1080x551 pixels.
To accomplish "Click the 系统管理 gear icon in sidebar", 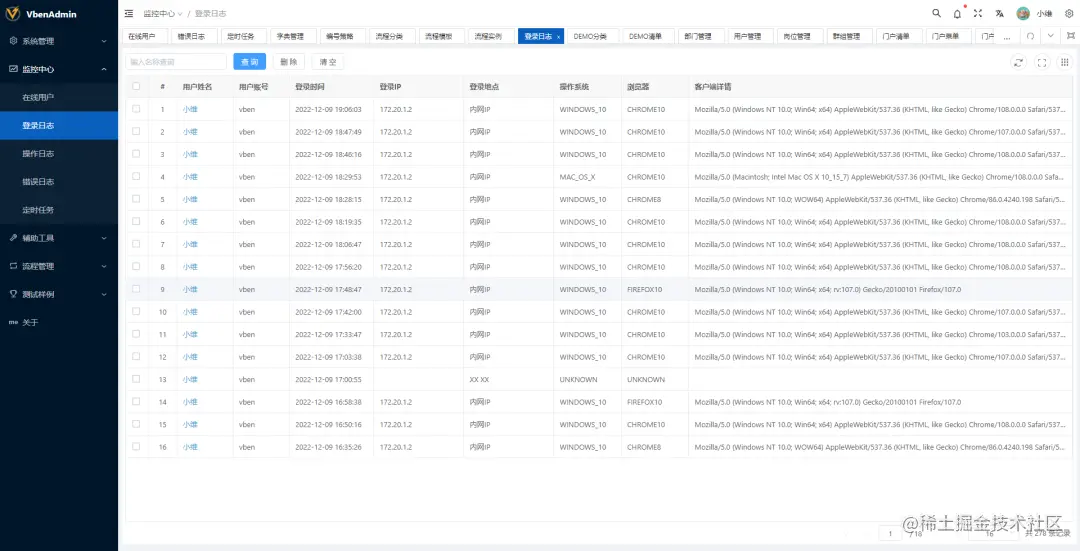I will pyautogui.click(x=13, y=41).
